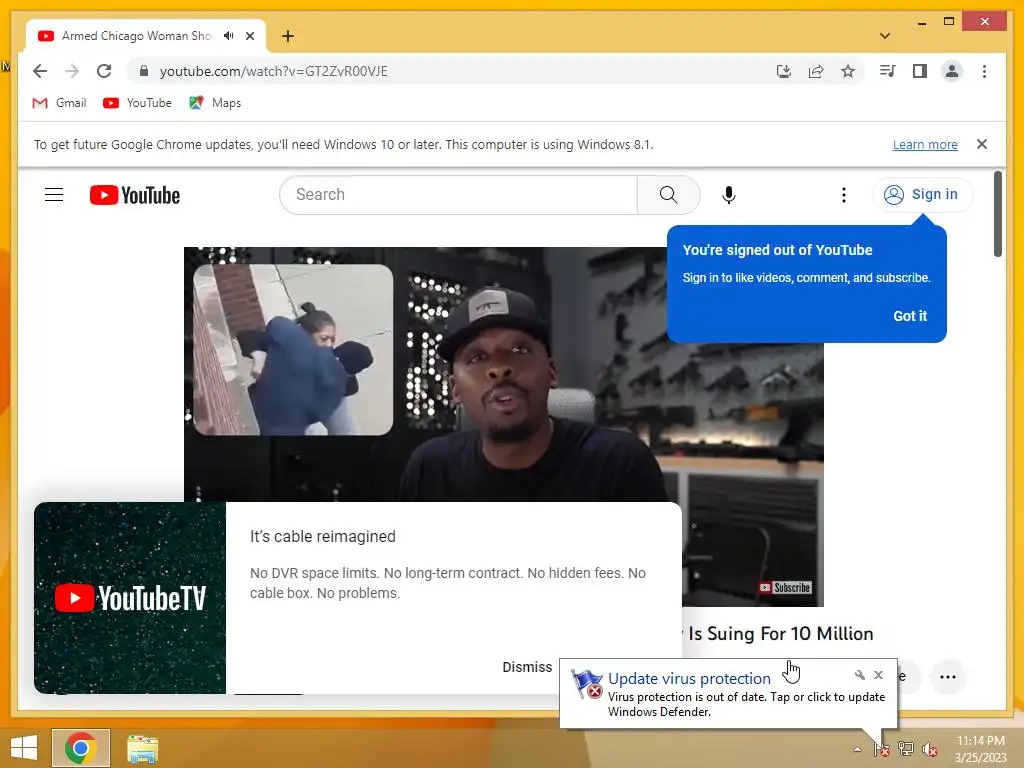Image resolution: width=1024 pixels, height=768 pixels.
Task: Open notification options wrench icon
Action: tap(859, 675)
